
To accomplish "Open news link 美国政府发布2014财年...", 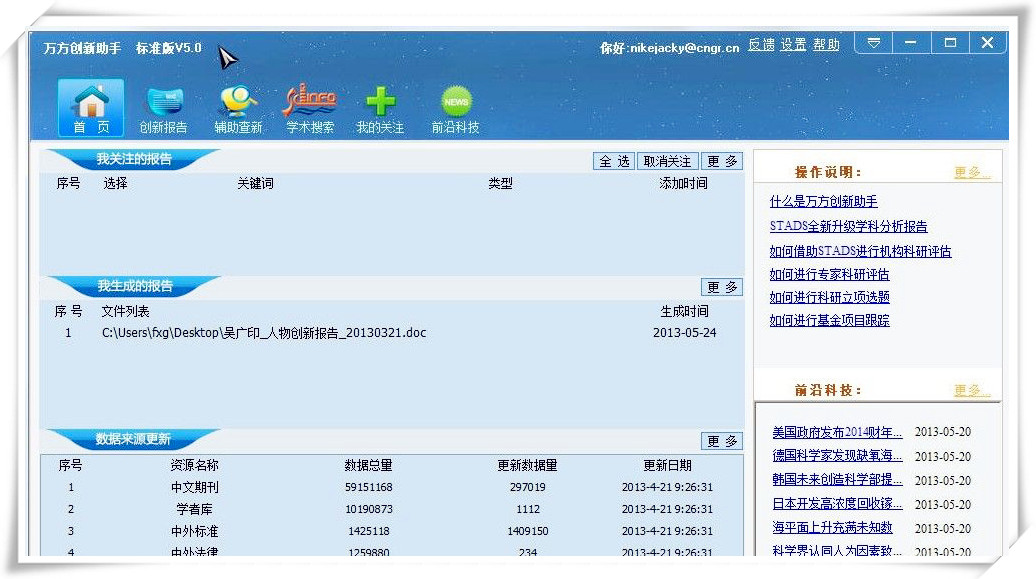I will 837,432.
